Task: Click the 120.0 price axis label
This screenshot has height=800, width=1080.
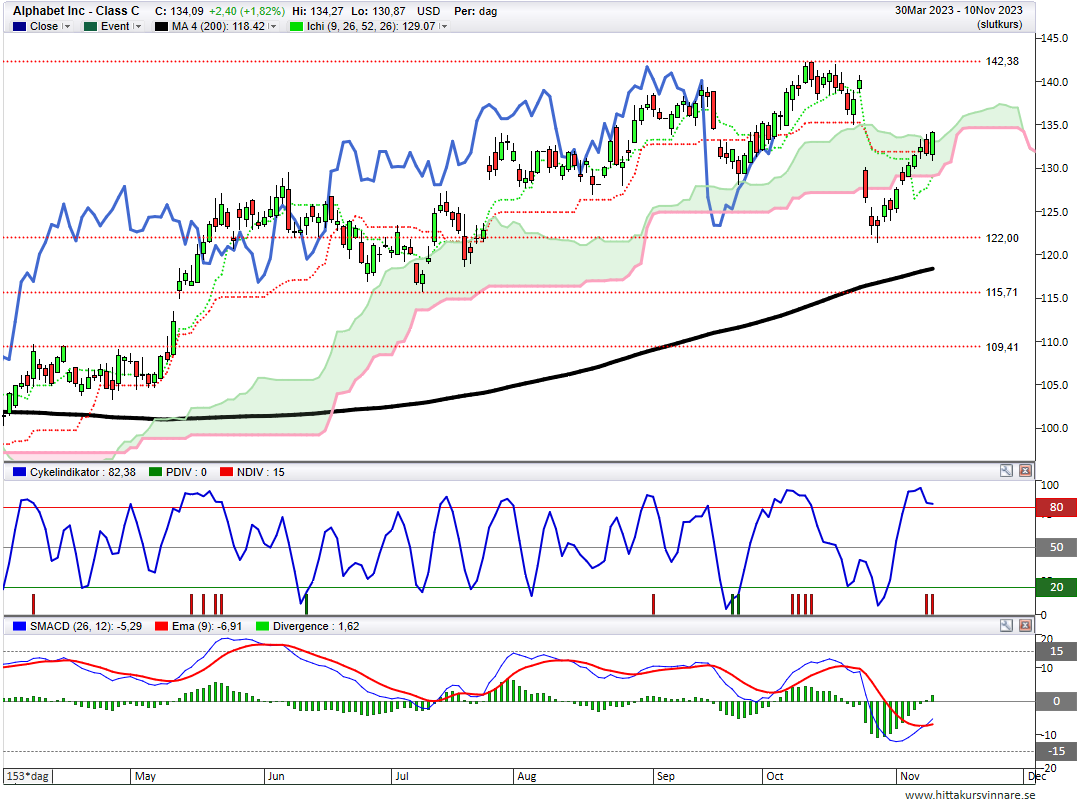Action: coord(1055,255)
